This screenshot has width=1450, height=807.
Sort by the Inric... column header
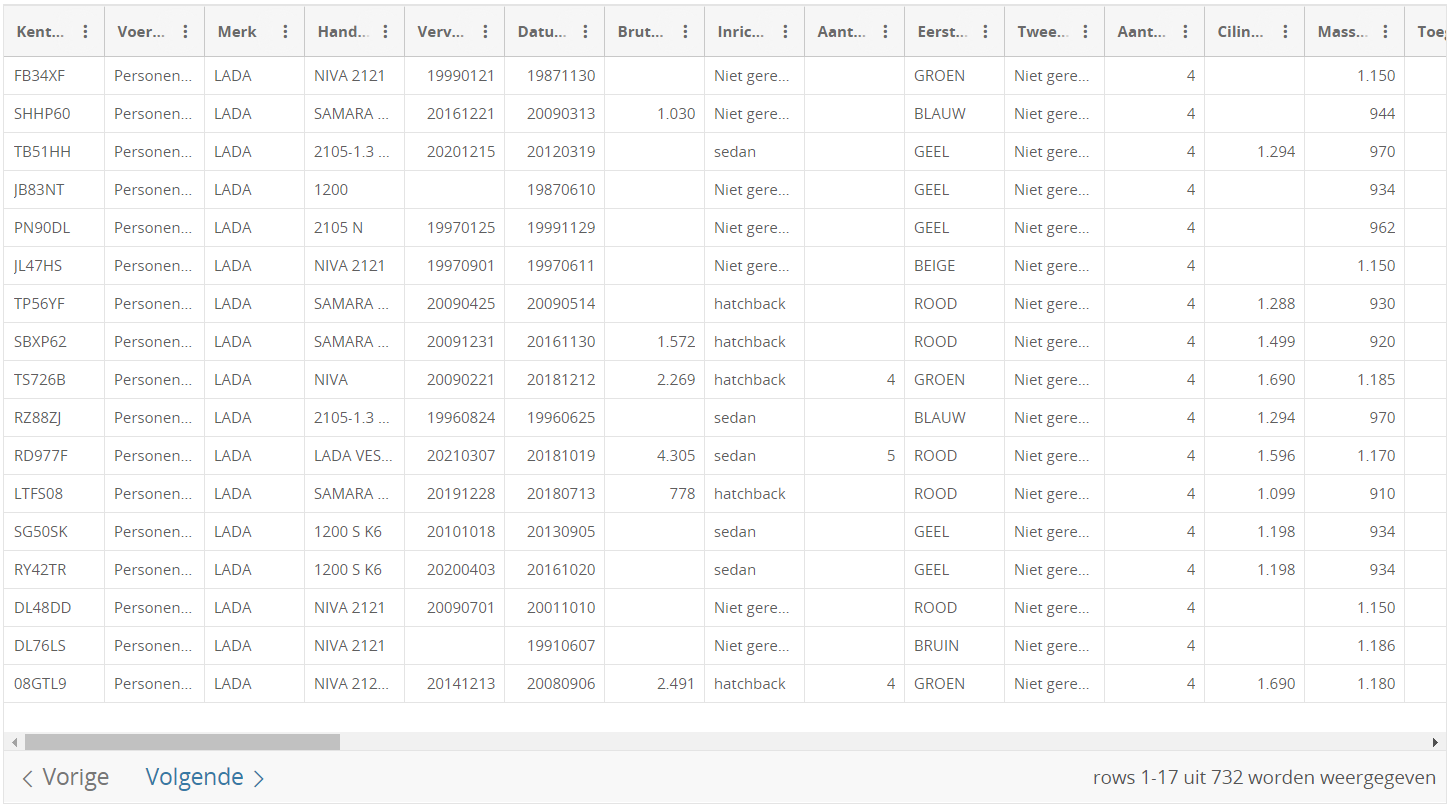click(x=741, y=32)
